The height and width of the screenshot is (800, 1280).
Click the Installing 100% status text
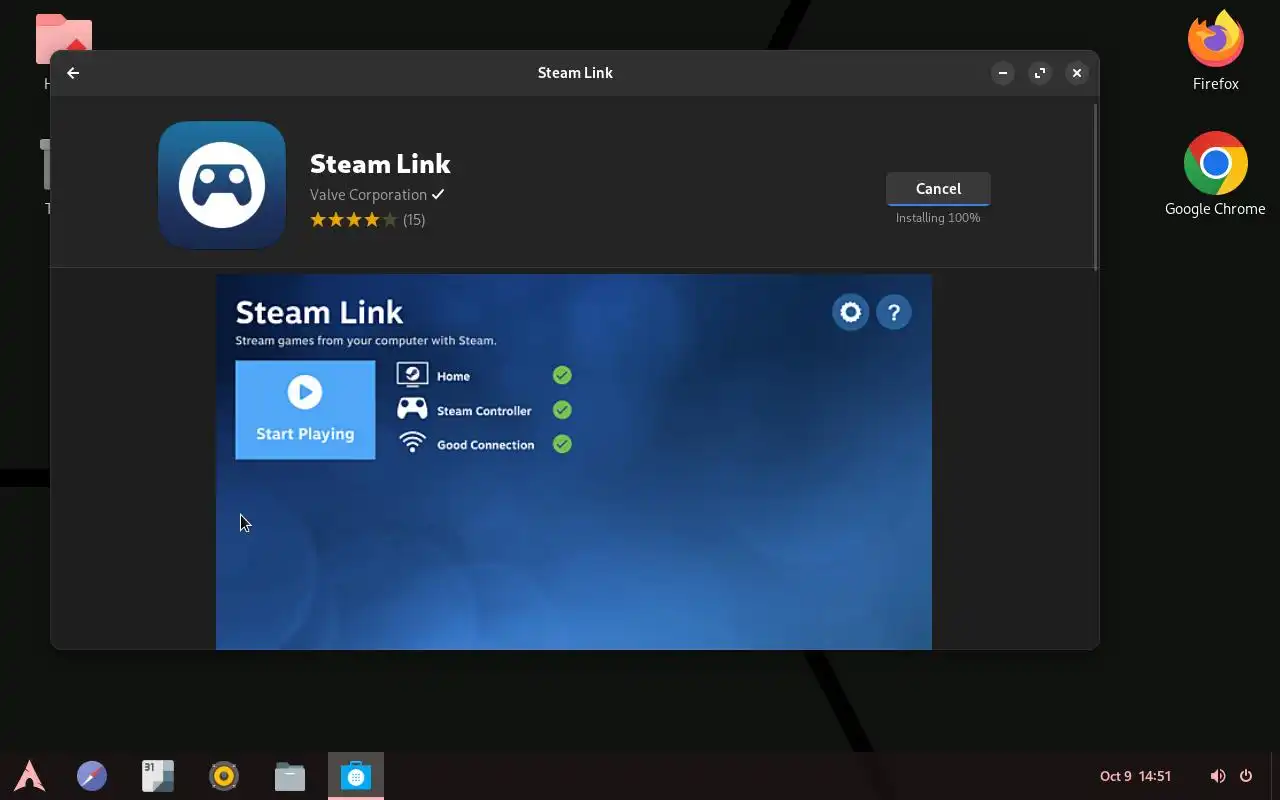pos(938,218)
